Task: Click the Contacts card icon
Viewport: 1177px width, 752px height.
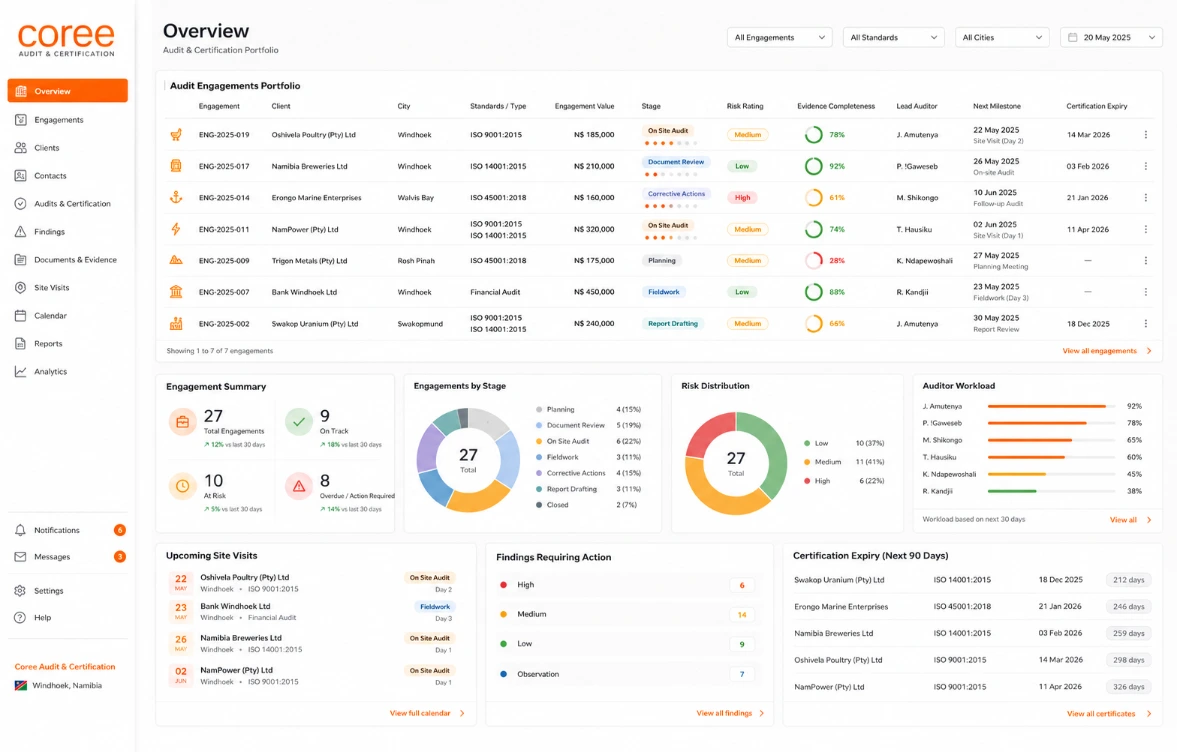Action: (20, 176)
